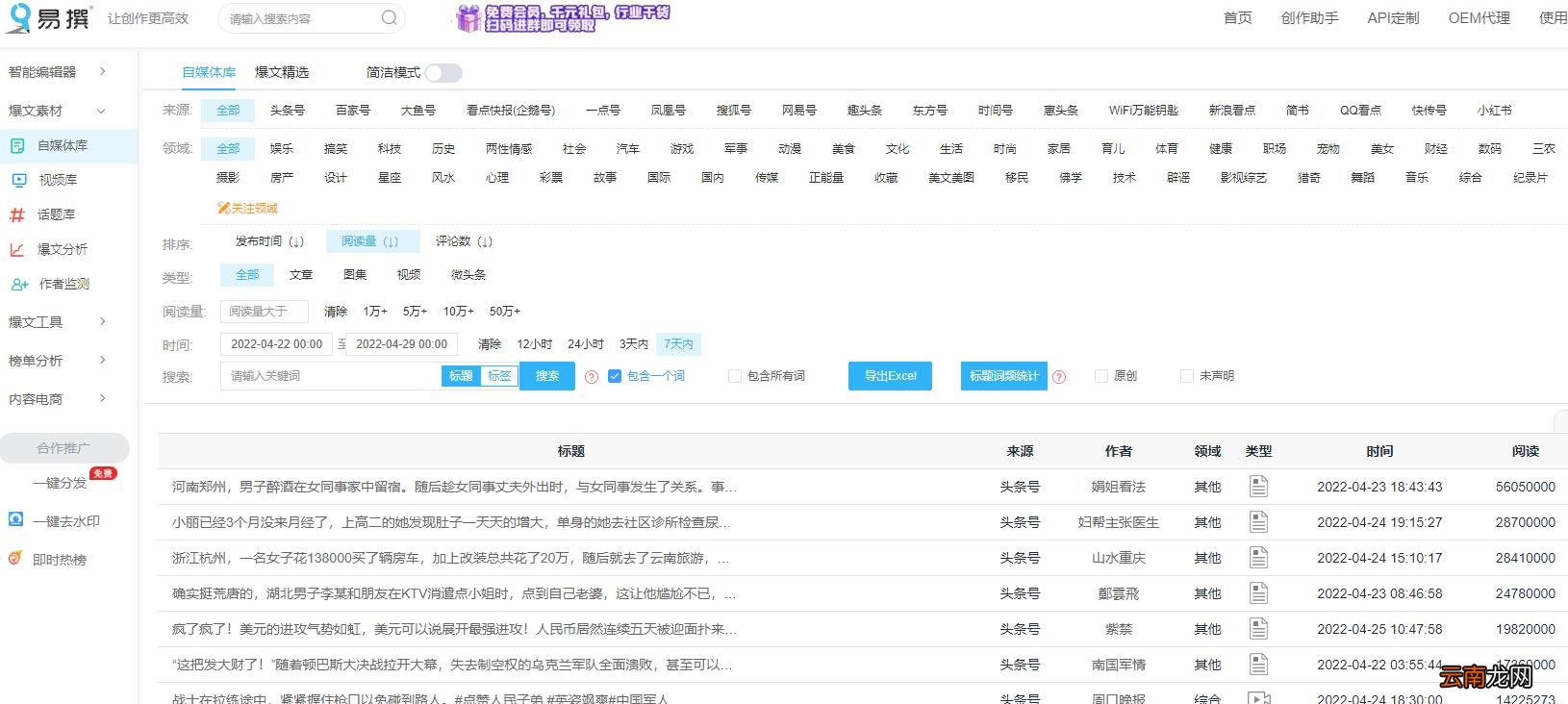This screenshot has height=704, width=1568.
Task: Click article type icon in 娟姐看法 row
Action: [1258, 487]
